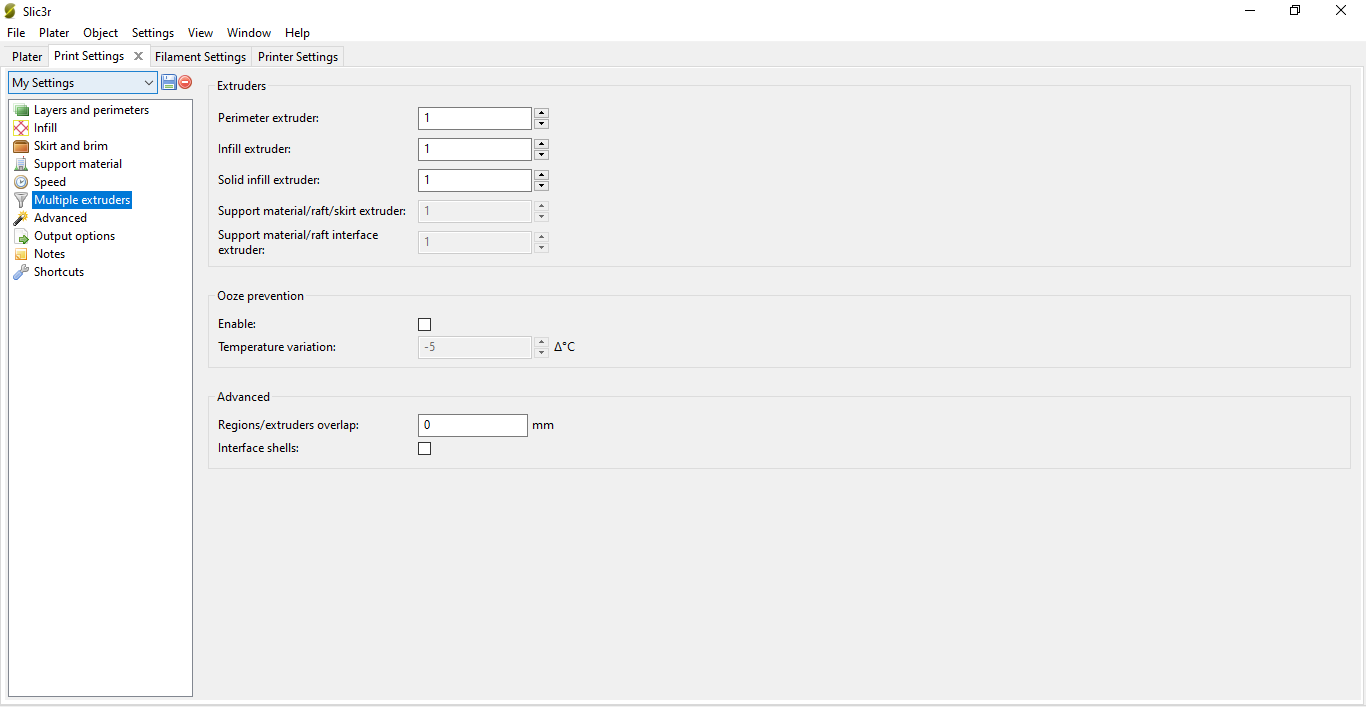Restore down the Slic3r window
Image resolution: width=1366 pixels, height=707 pixels.
click(x=1295, y=11)
